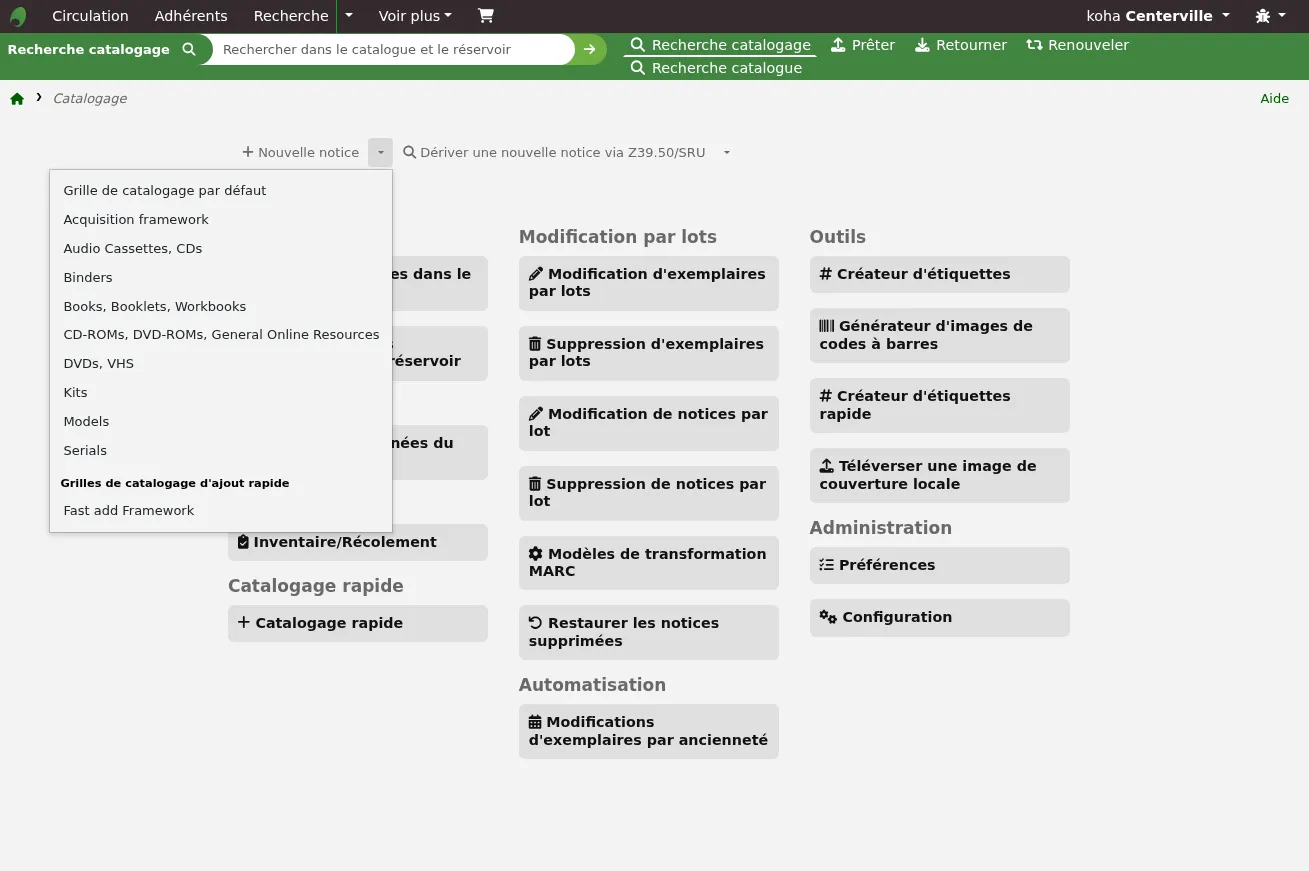
Task: Choose Fast add Framework
Action: (221, 510)
